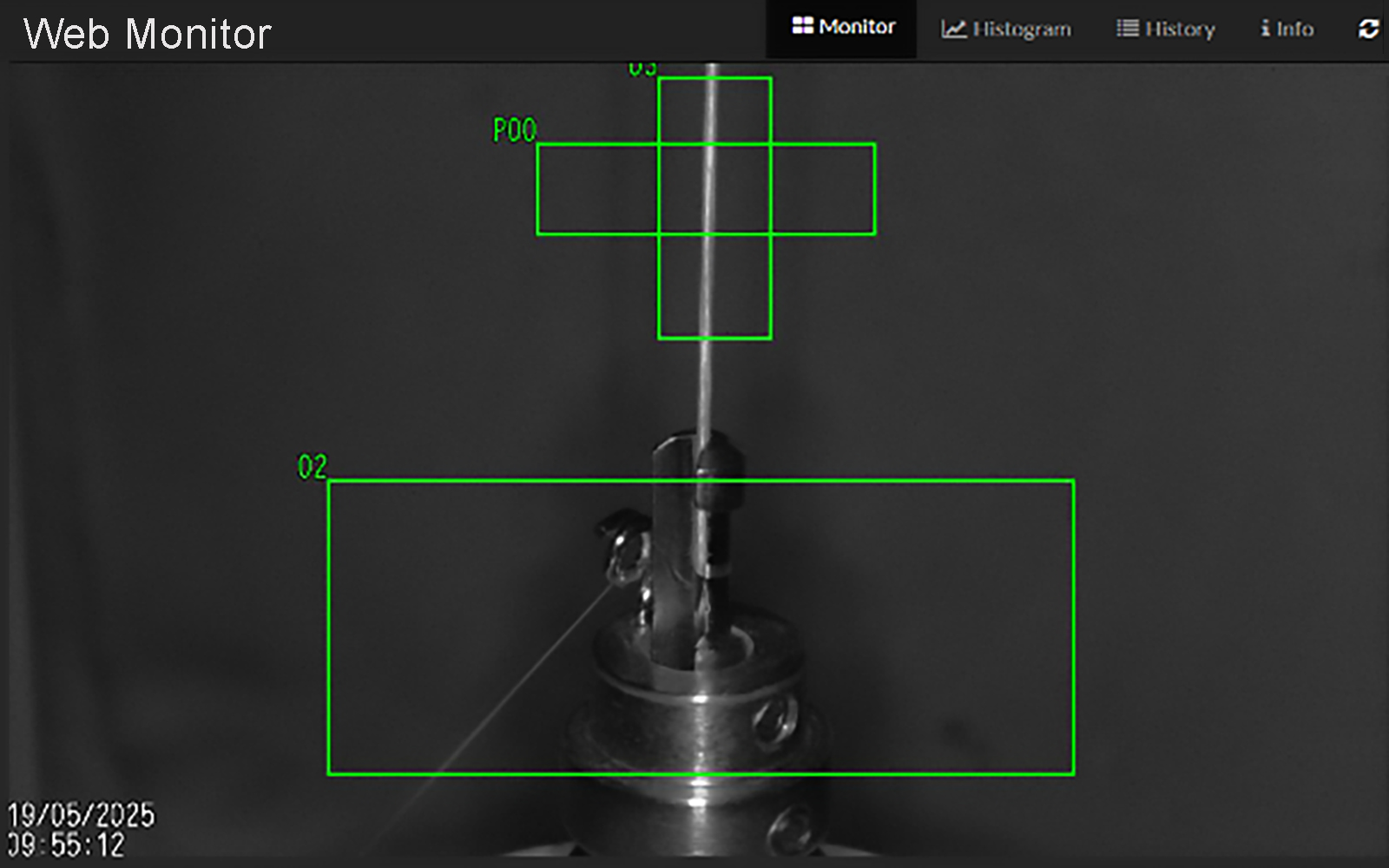Click the partially hidden 03 label
The height and width of the screenshot is (868, 1389).
point(642,68)
